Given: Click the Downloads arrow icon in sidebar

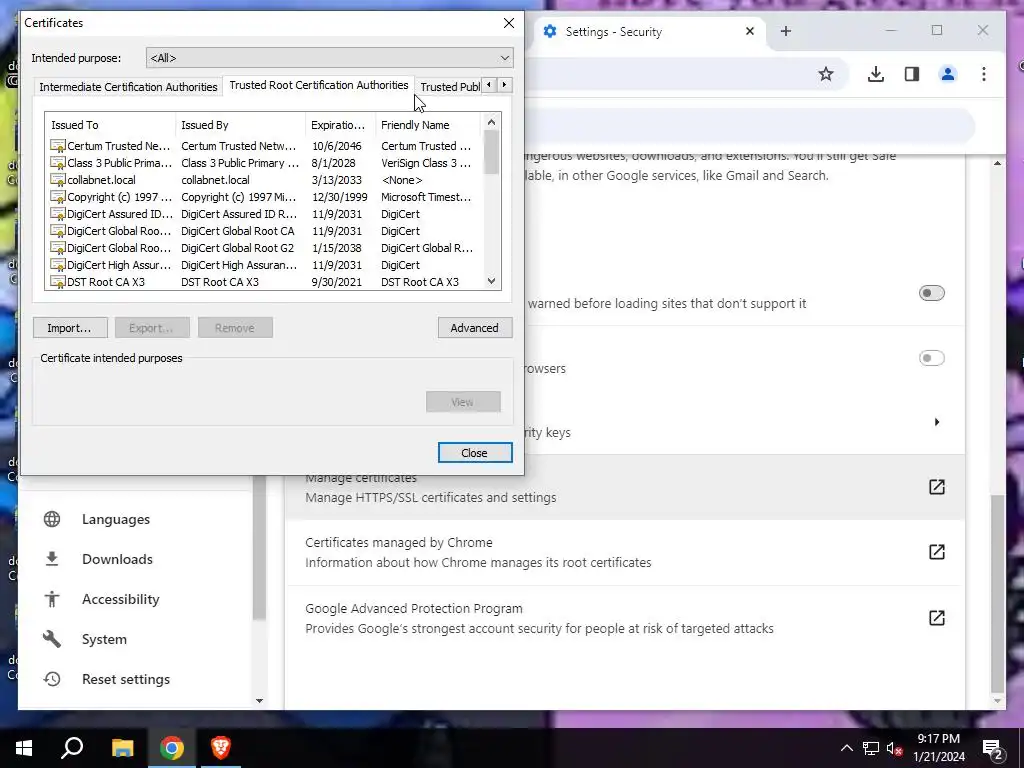Looking at the screenshot, I should [52, 559].
